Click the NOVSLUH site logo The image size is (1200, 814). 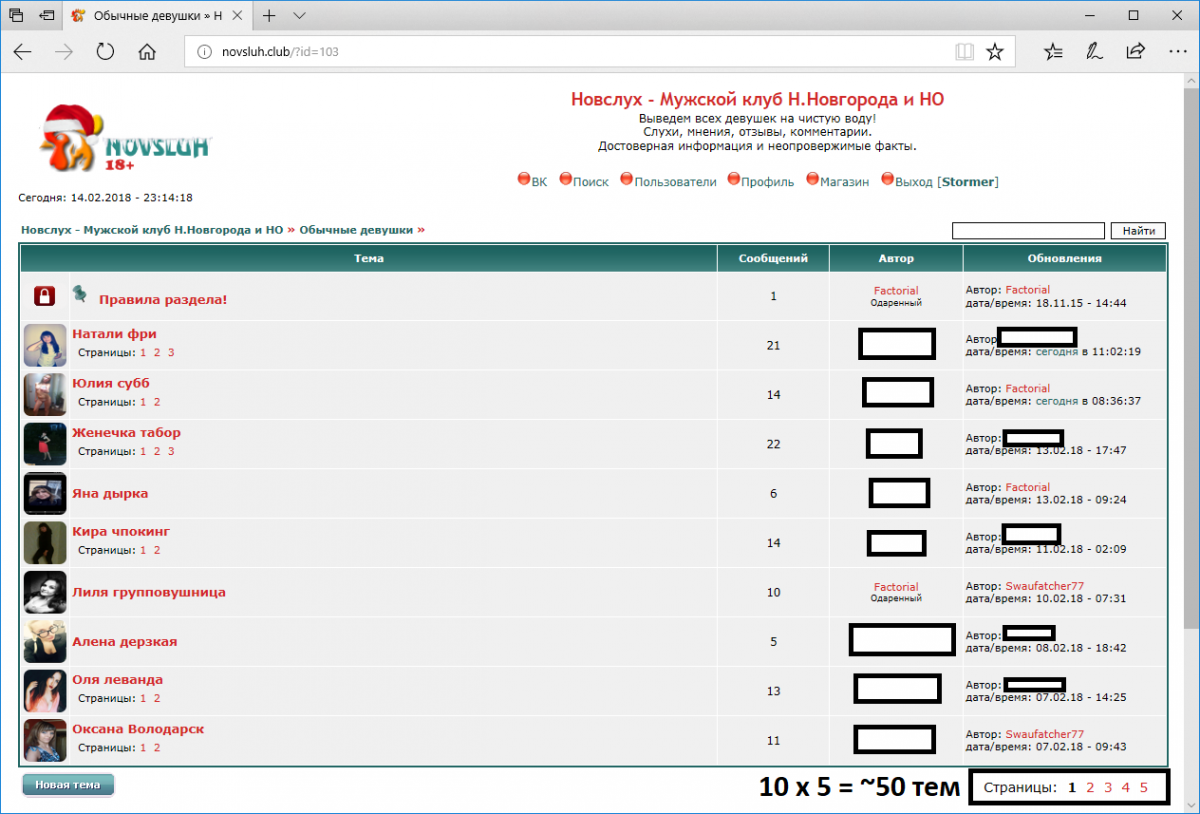[x=125, y=140]
